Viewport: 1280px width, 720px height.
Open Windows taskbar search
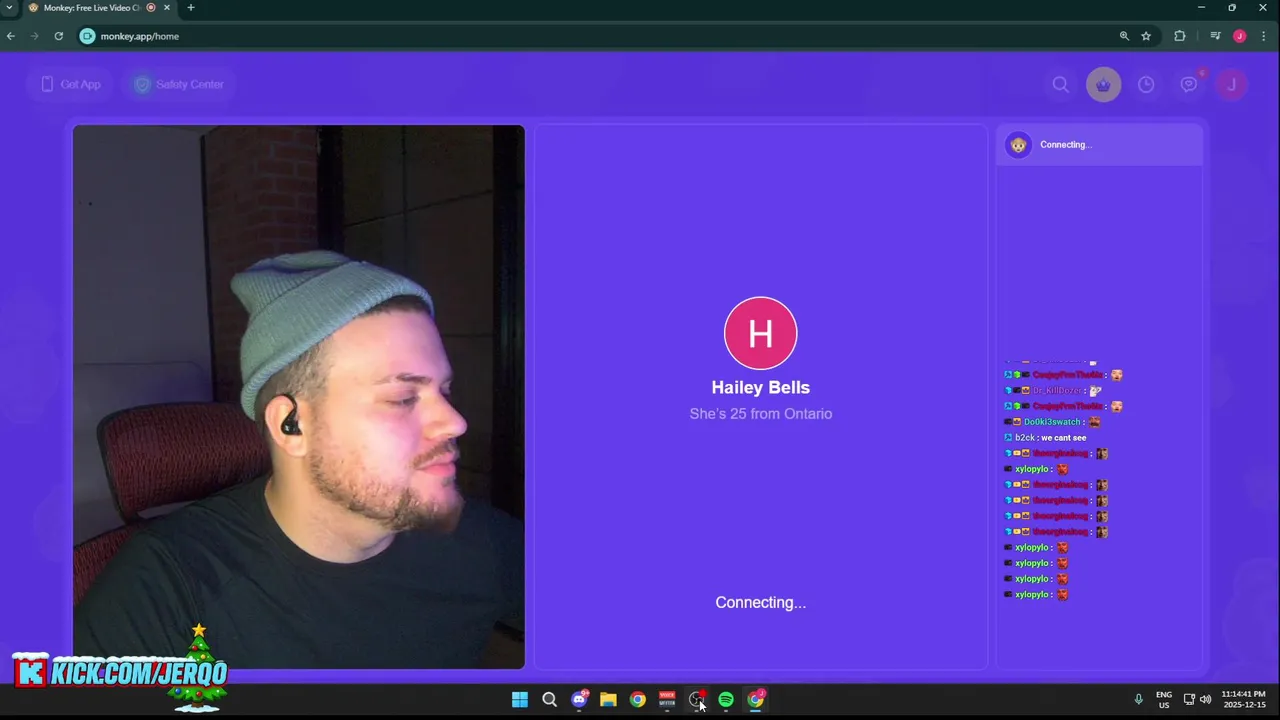549,700
